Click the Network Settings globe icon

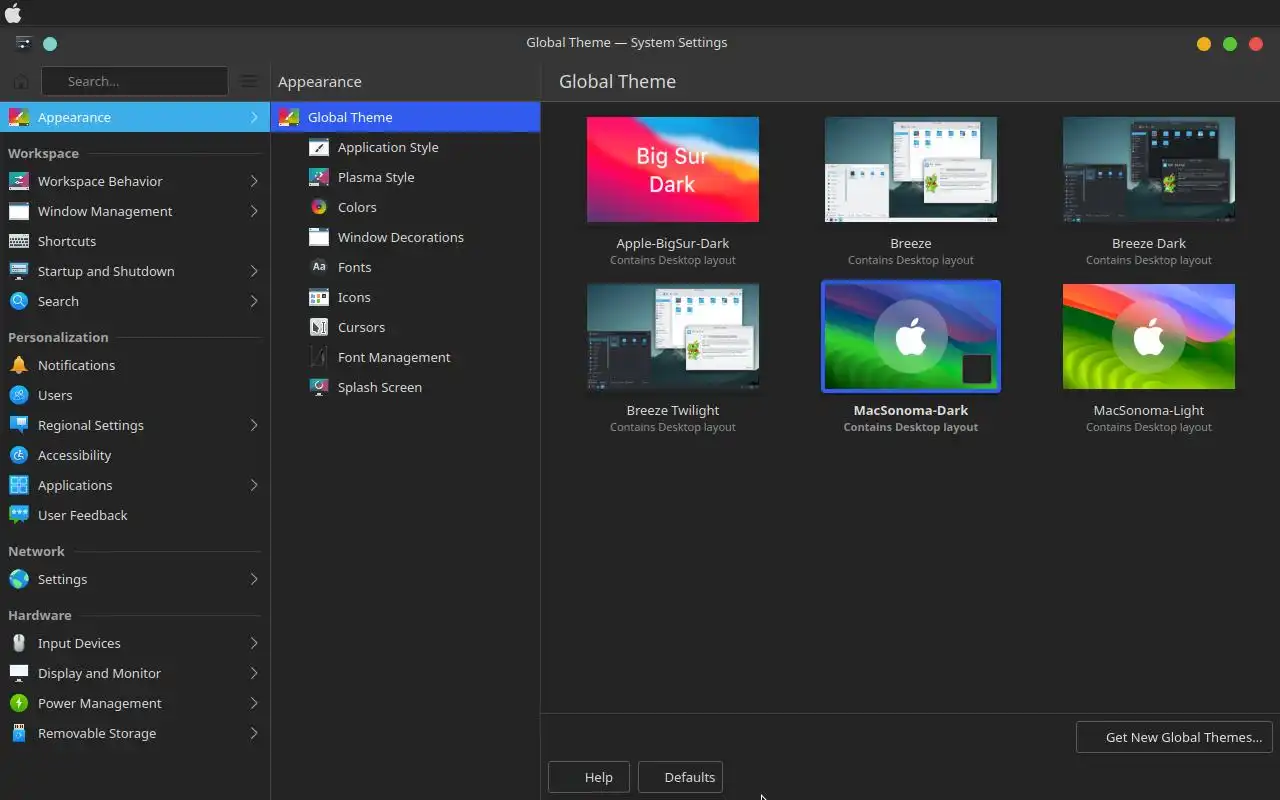pos(18,579)
